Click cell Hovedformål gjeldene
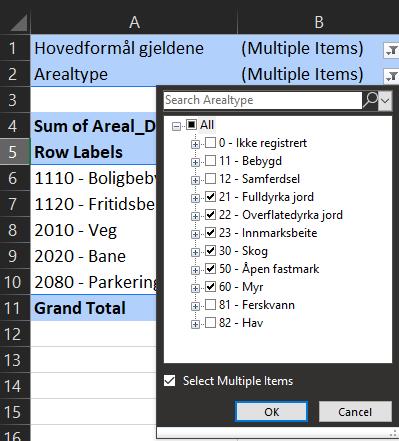Image resolution: width=399 pixels, height=441 pixels. click(134, 48)
